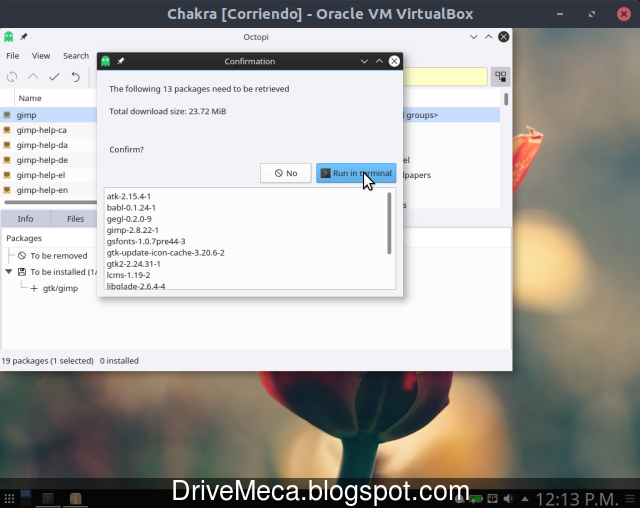This screenshot has width=640, height=508.
Task: Select gtk-update-icon-cache-3.20.6-2 in the list
Action: pyautogui.click(x=165, y=253)
